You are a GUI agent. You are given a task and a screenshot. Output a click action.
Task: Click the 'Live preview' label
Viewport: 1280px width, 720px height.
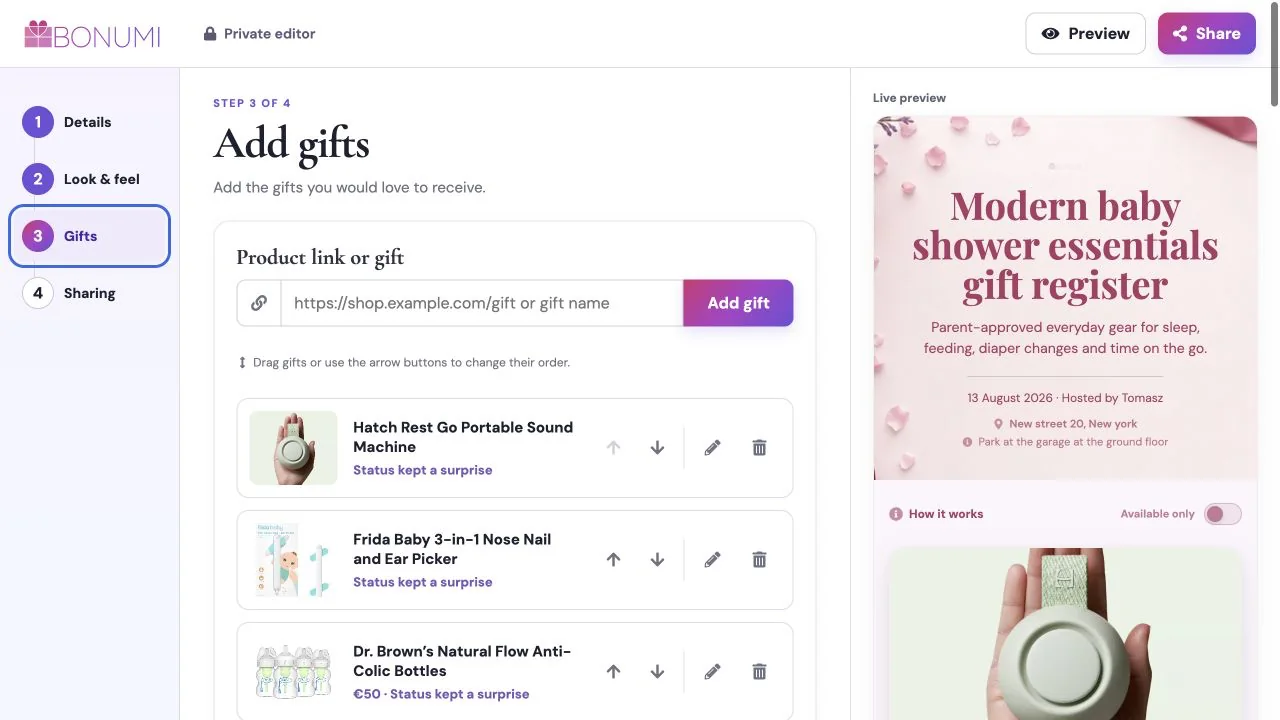click(x=909, y=98)
